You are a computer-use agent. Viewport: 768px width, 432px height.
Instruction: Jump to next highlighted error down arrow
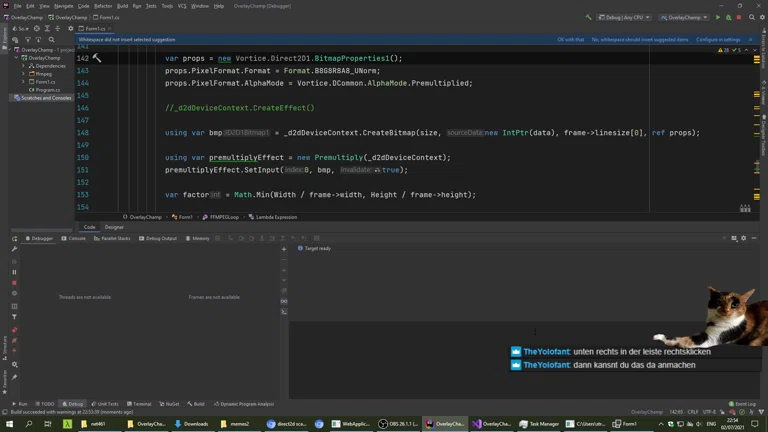point(755,50)
